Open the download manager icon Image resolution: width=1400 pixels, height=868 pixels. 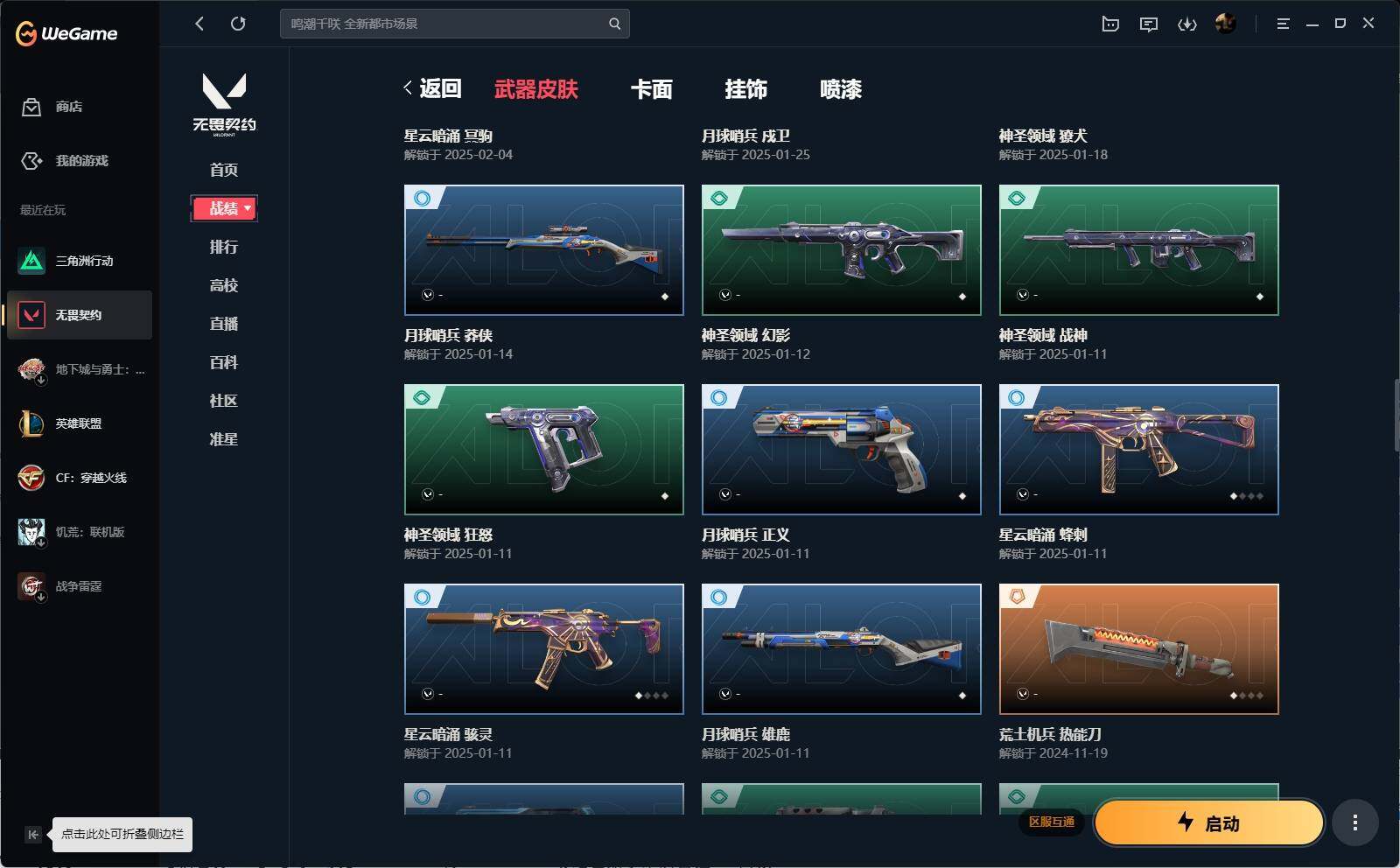pos(1187,24)
